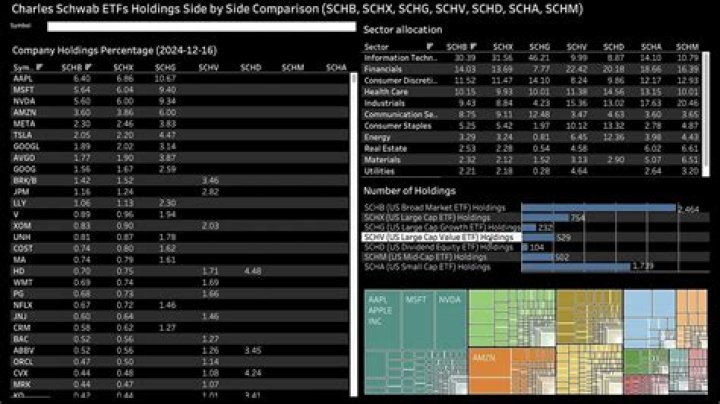Select SCHA column header in the holdings table
Image resolution: width=720 pixels, height=404 pixels.
coord(336,67)
